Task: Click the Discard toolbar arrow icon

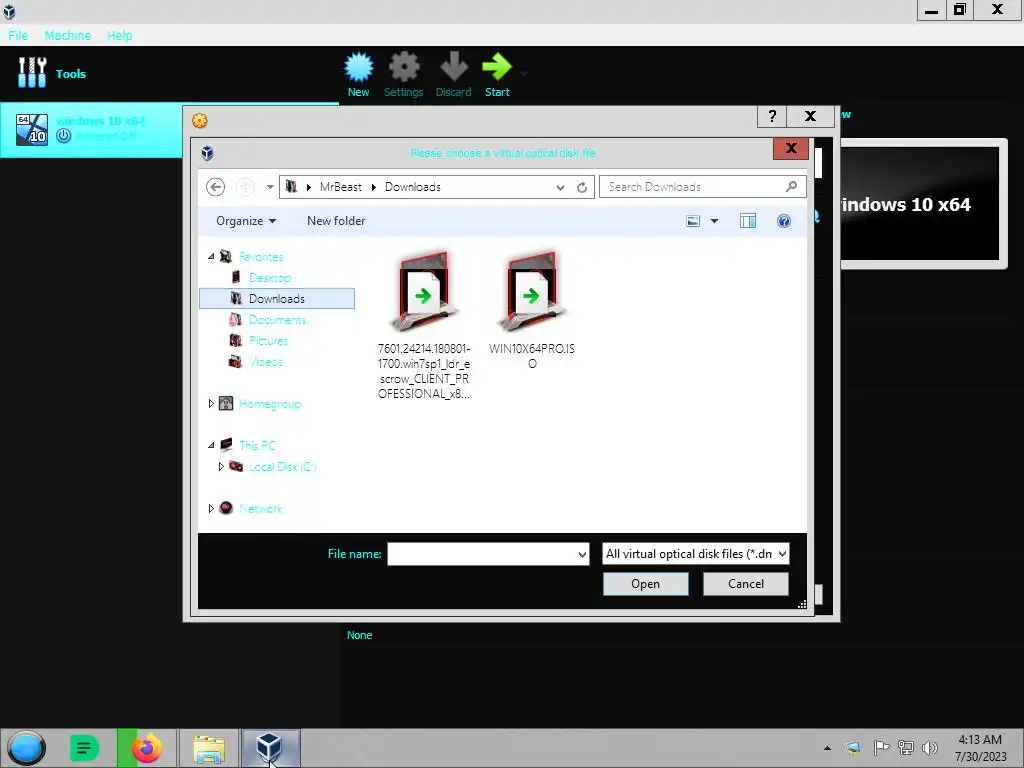Action: tap(454, 67)
